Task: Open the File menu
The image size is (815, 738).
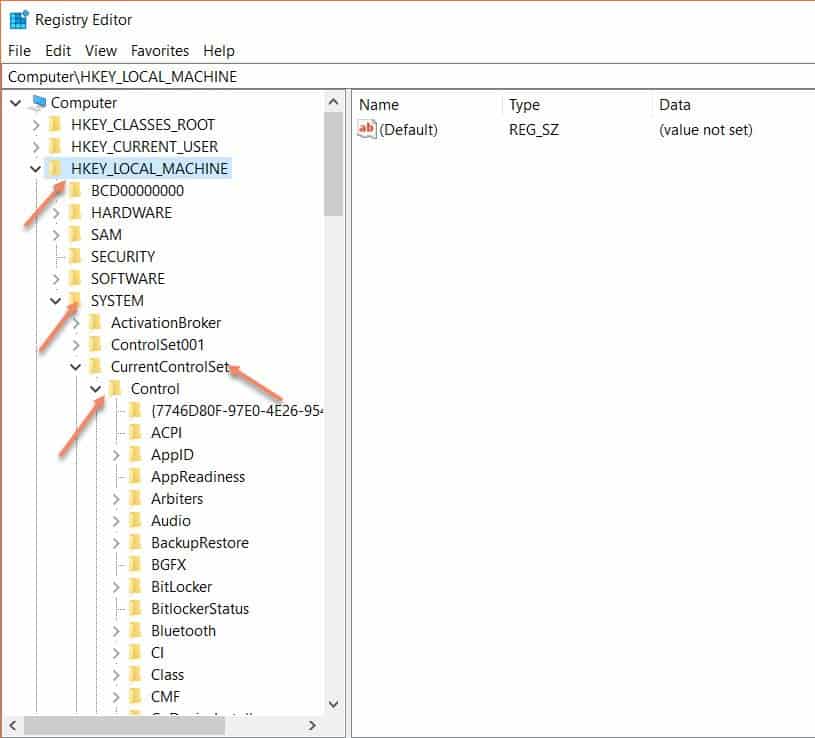Action: [x=19, y=50]
